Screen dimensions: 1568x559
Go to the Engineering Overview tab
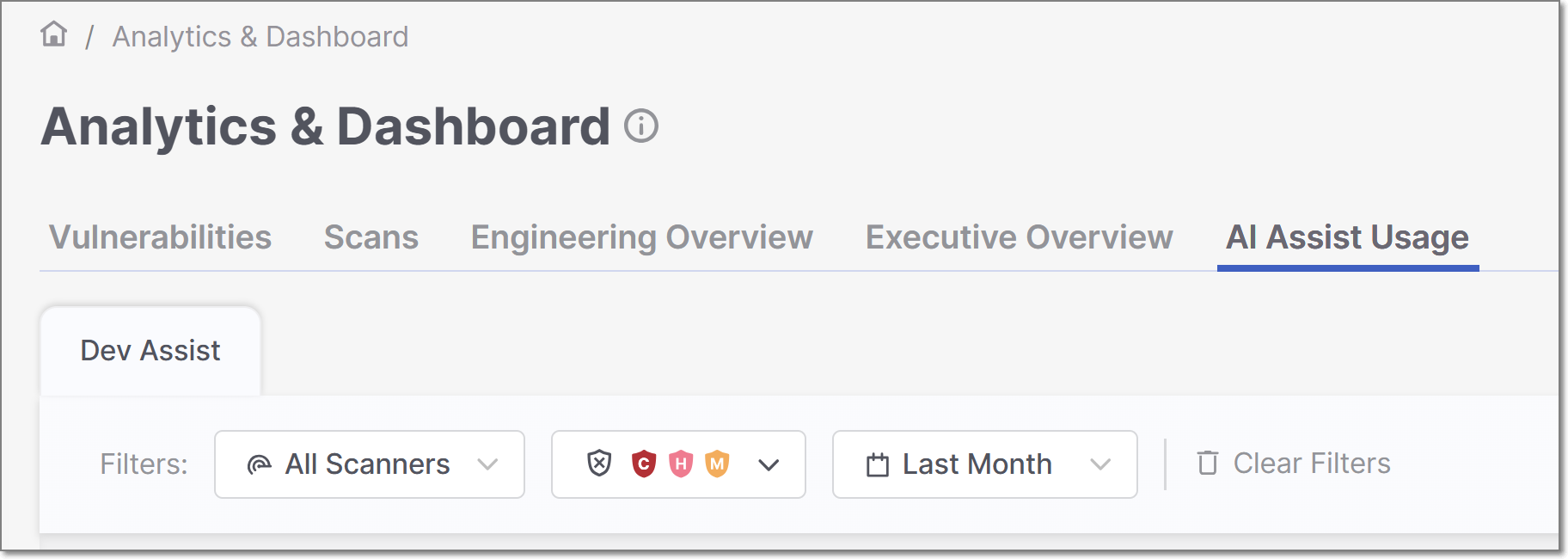click(x=641, y=237)
